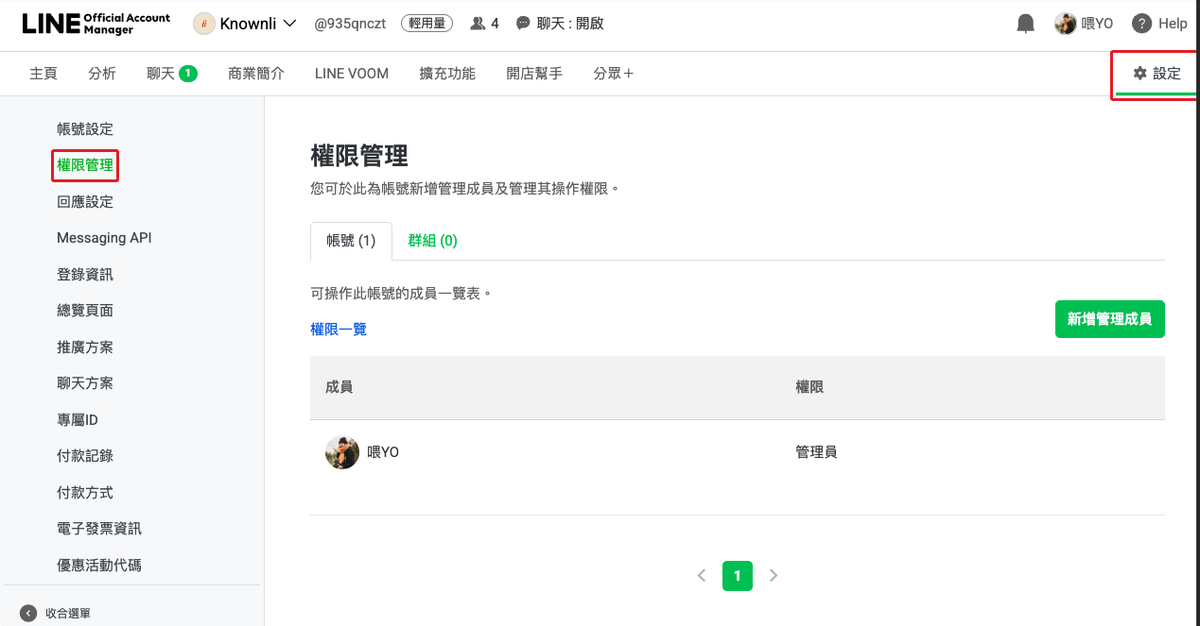
Task: Go to previous page arrow in pagination
Action: [x=702, y=575]
